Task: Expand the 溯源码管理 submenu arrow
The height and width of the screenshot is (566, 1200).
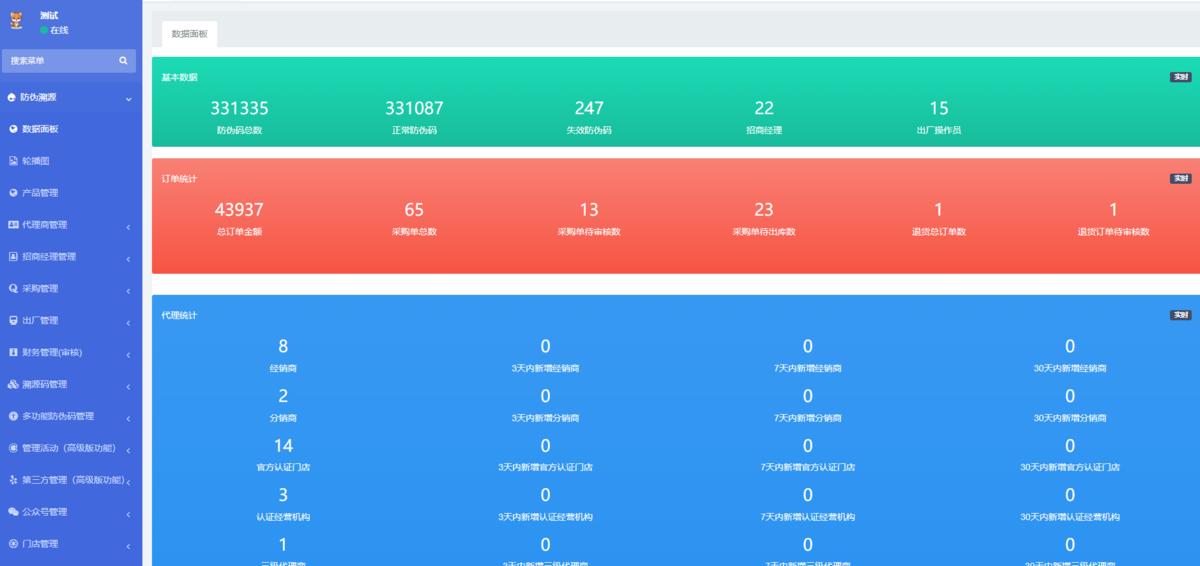Action: (128, 386)
